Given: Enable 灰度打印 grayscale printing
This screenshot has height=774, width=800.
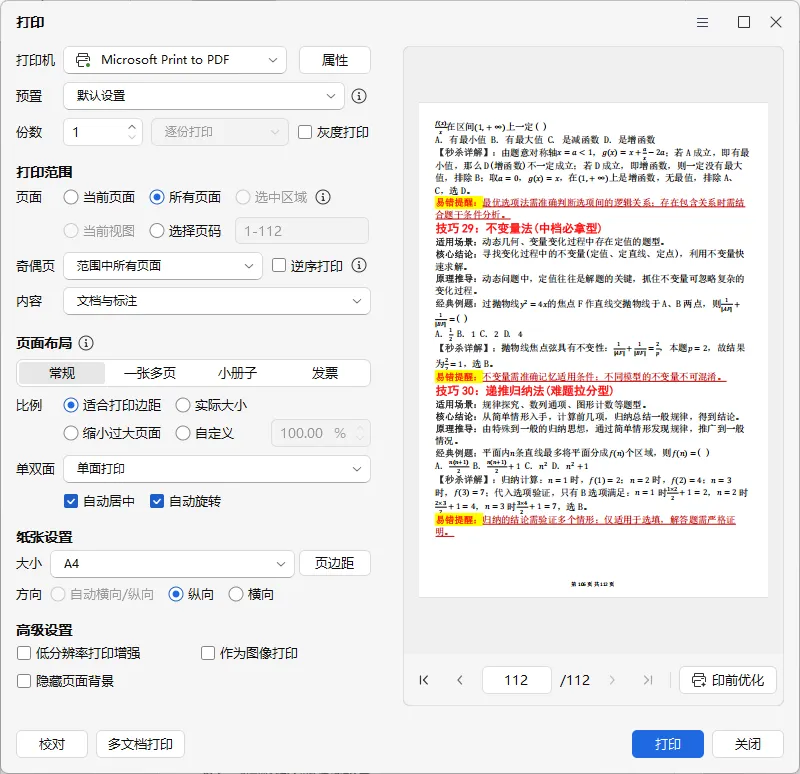Looking at the screenshot, I should click(x=305, y=132).
